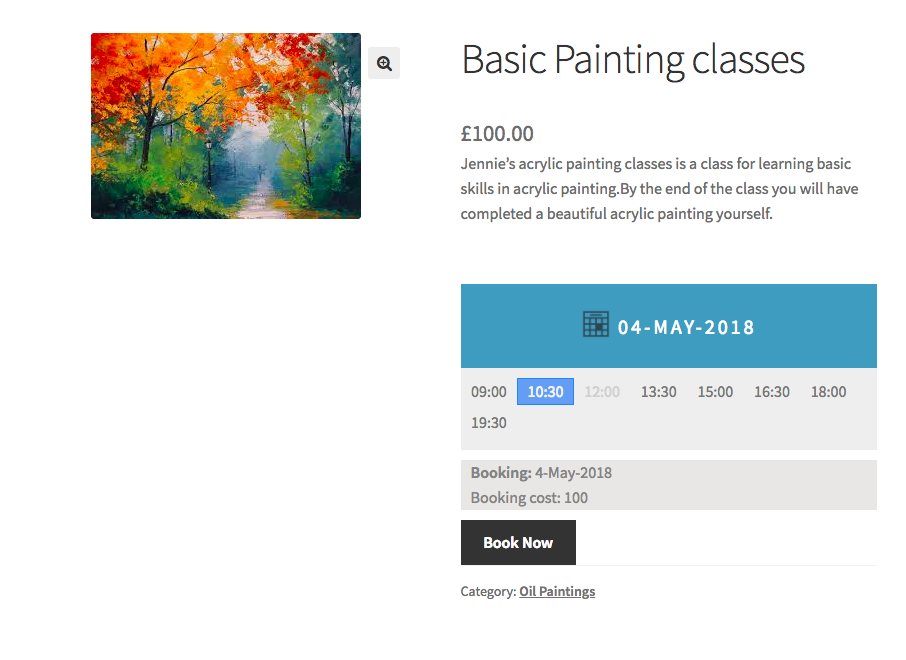Select the 16:30 time slot
Viewport: 906px width, 660px height.
point(772,392)
